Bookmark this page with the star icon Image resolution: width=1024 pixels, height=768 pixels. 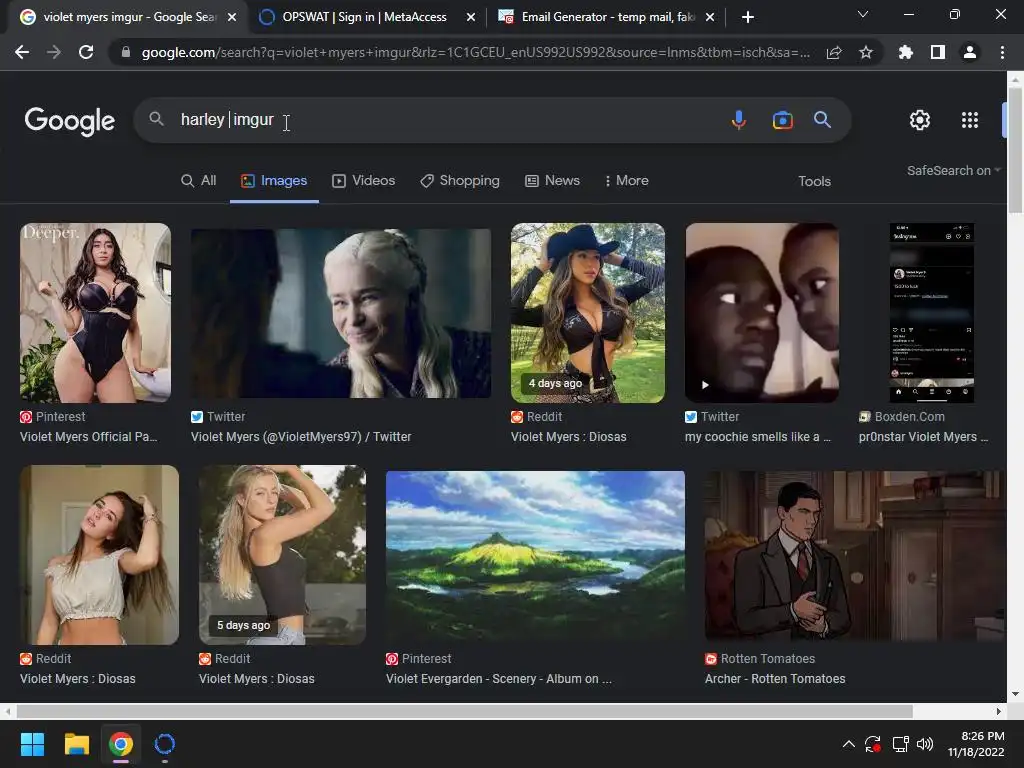pyautogui.click(x=866, y=52)
